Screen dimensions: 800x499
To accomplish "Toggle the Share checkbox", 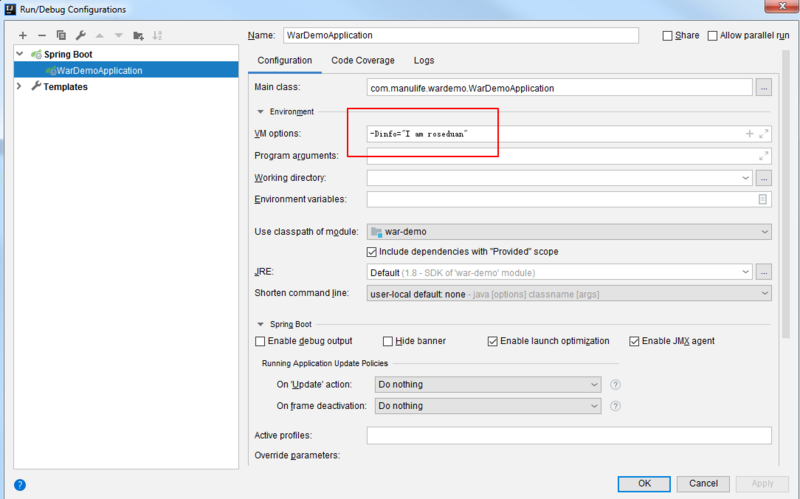I will tap(667, 36).
